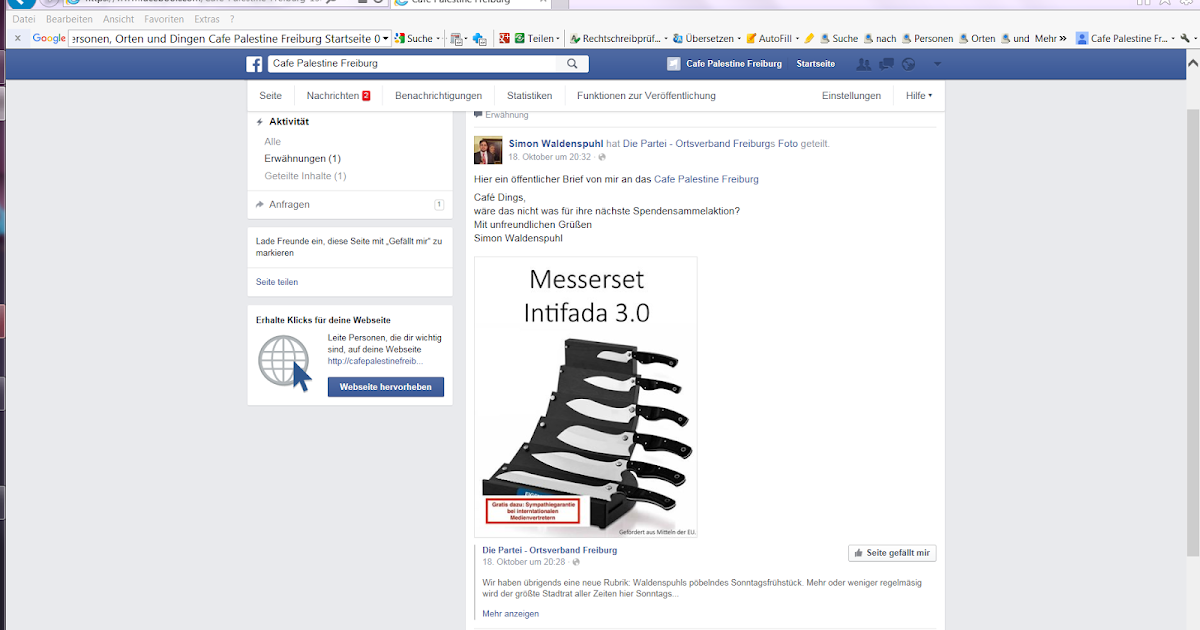Viewport: 1200px width, 630px height.
Task: Open the Bearbeiten menu
Action: [x=69, y=19]
